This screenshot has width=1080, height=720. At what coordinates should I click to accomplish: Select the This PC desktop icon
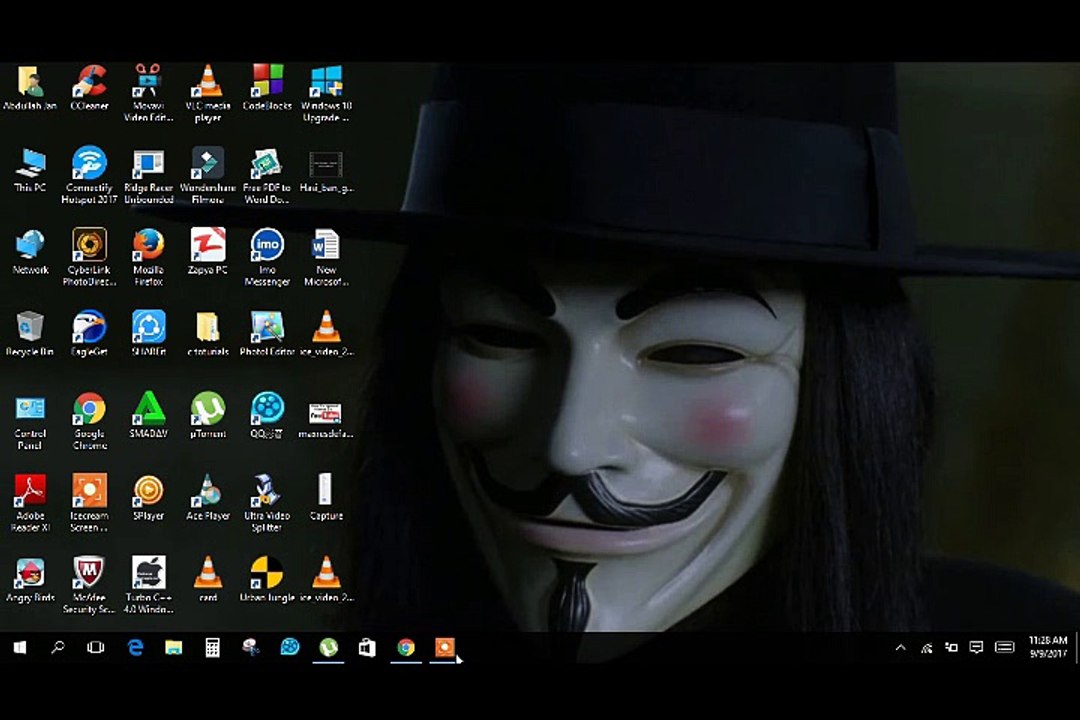click(x=30, y=169)
